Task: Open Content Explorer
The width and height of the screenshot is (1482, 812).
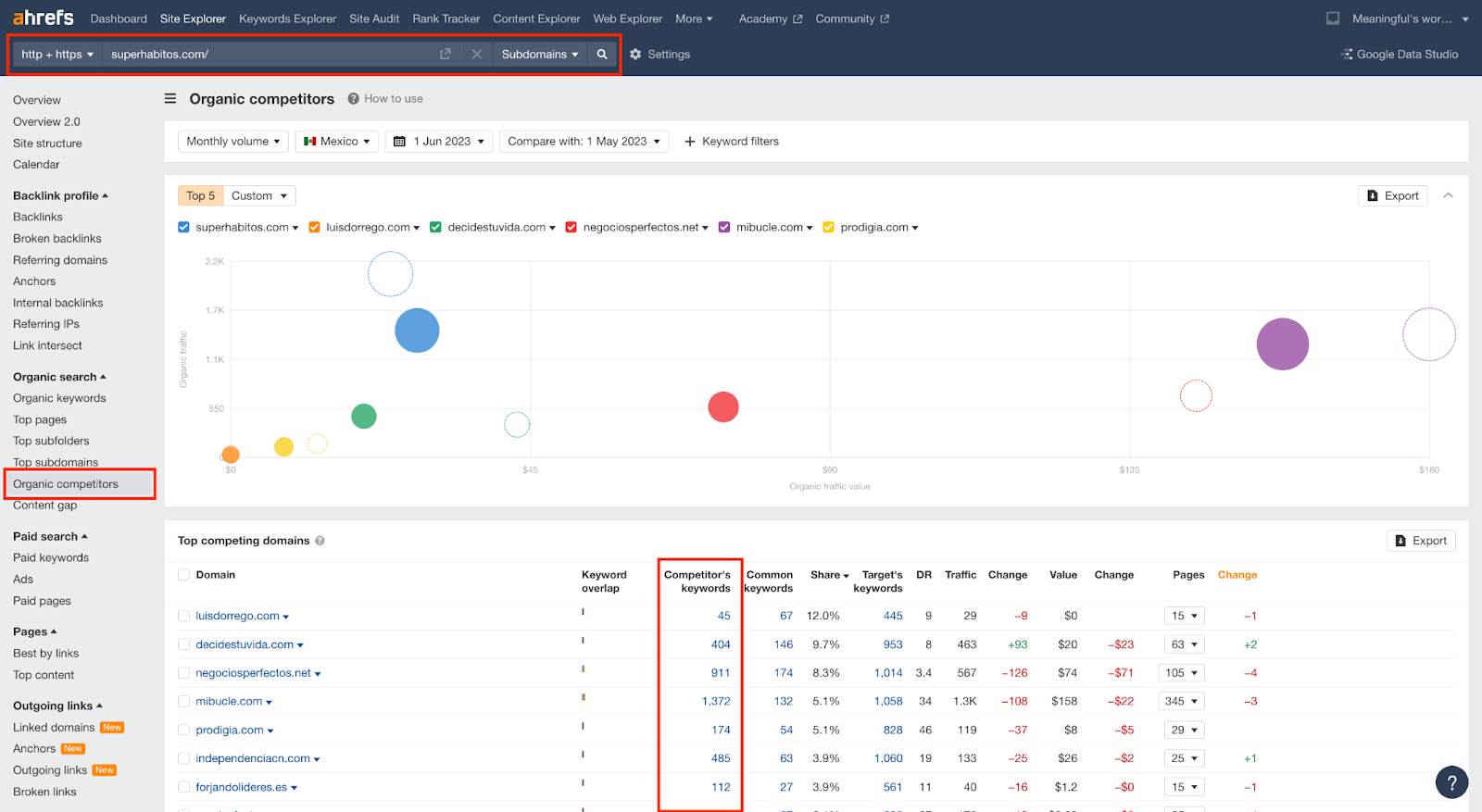Action: (536, 19)
